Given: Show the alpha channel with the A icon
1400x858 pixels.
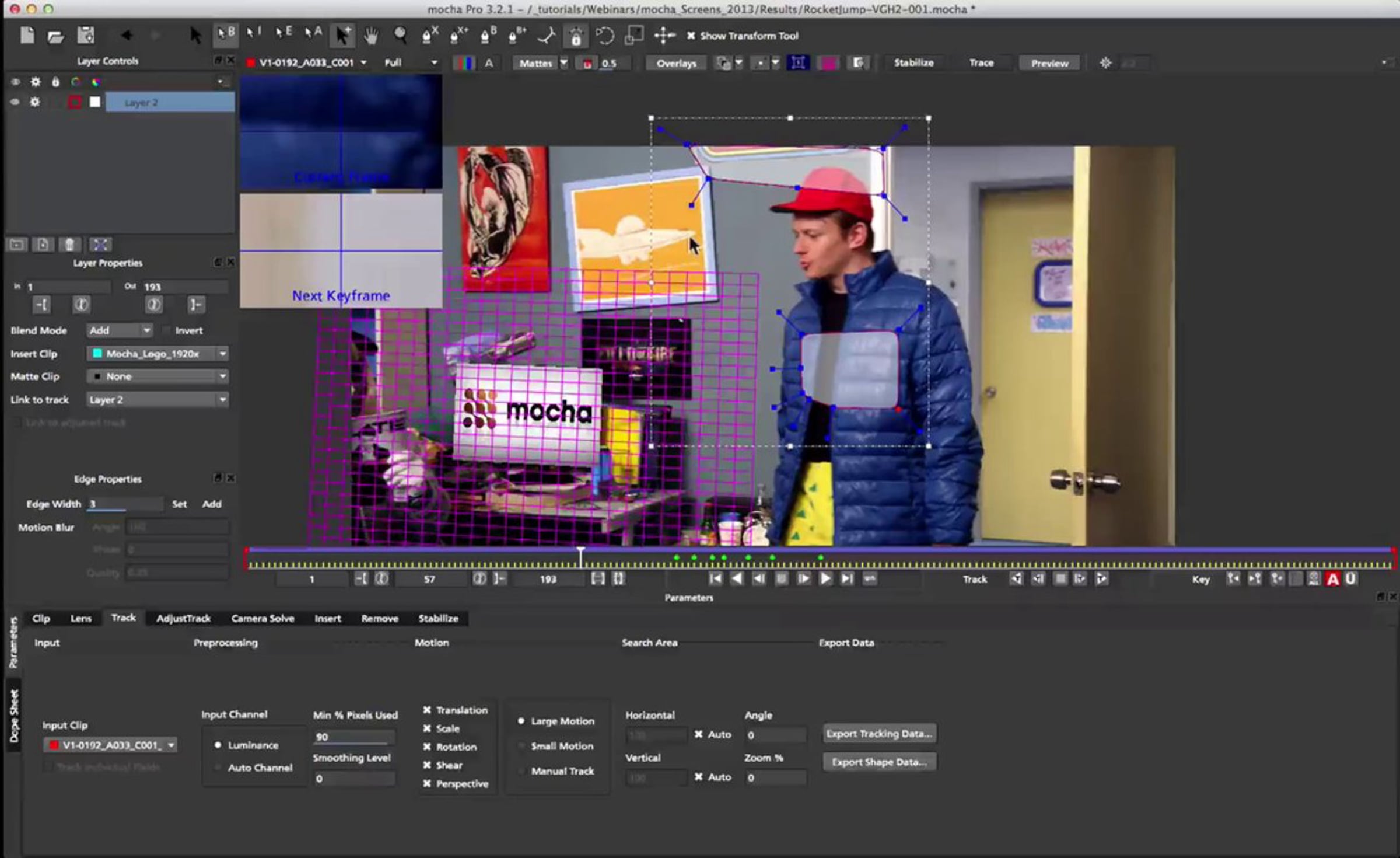Looking at the screenshot, I should coord(489,63).
